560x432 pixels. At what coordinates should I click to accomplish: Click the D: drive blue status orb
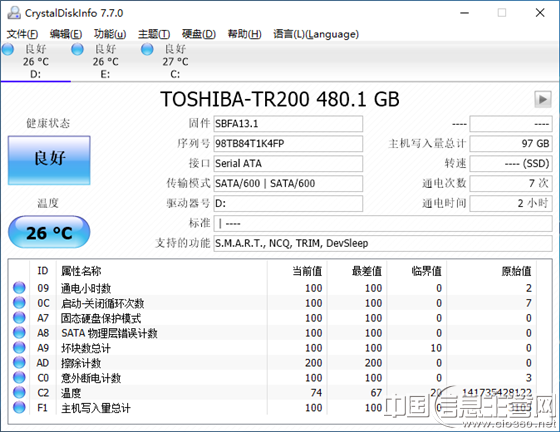click(x=8, y=49)
